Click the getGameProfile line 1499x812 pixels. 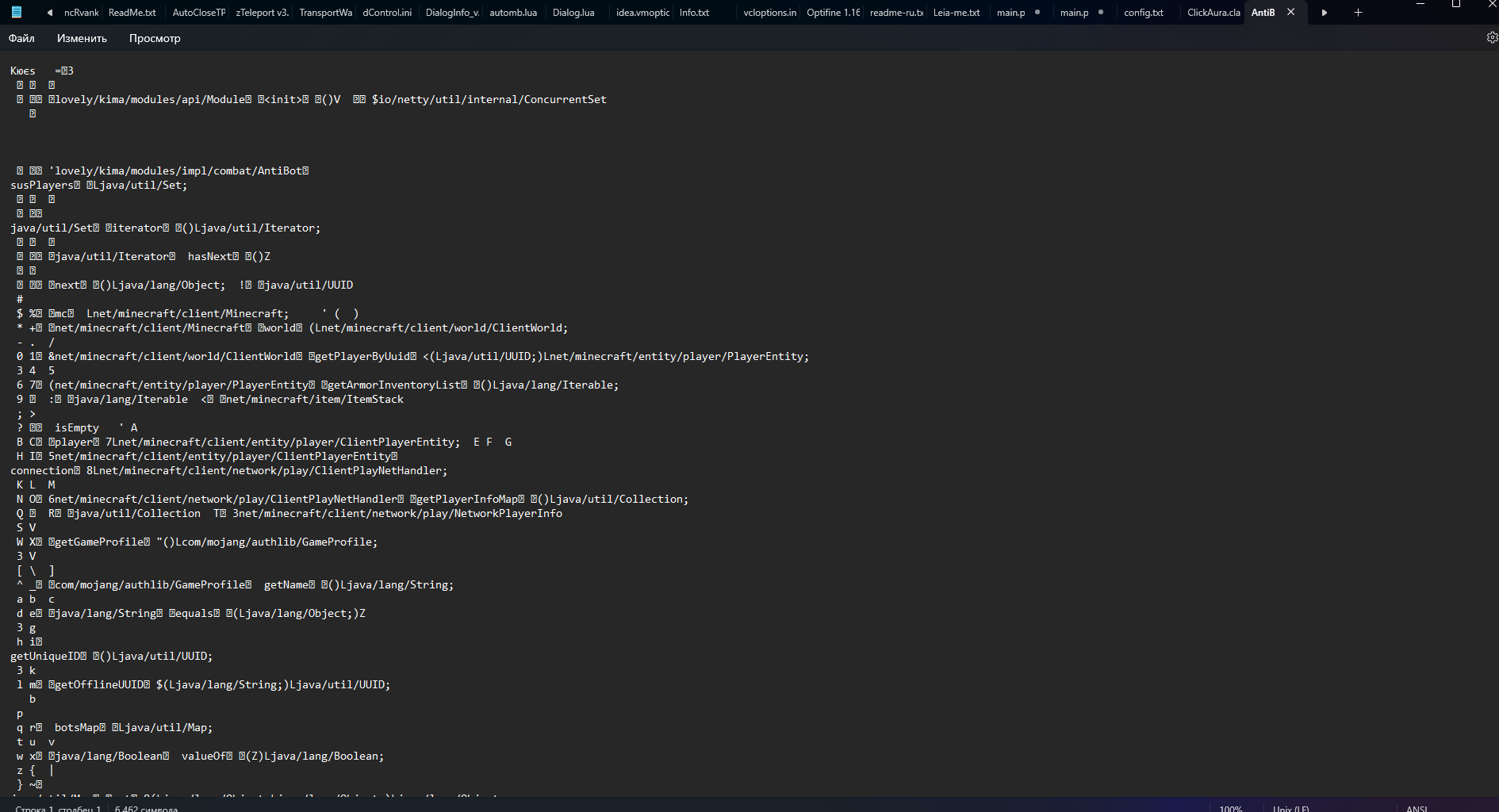(197, 542)
